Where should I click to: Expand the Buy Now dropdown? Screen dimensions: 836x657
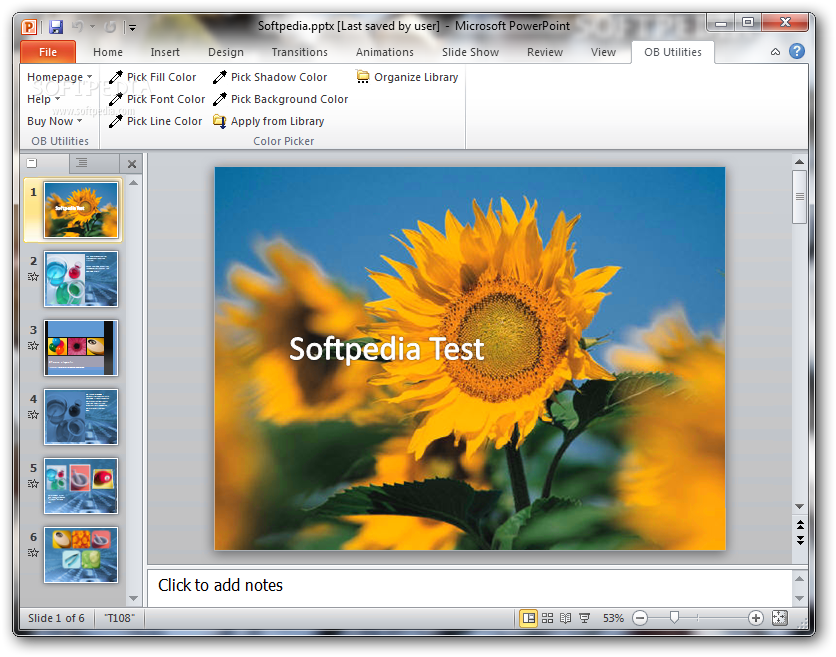point(54,121)
